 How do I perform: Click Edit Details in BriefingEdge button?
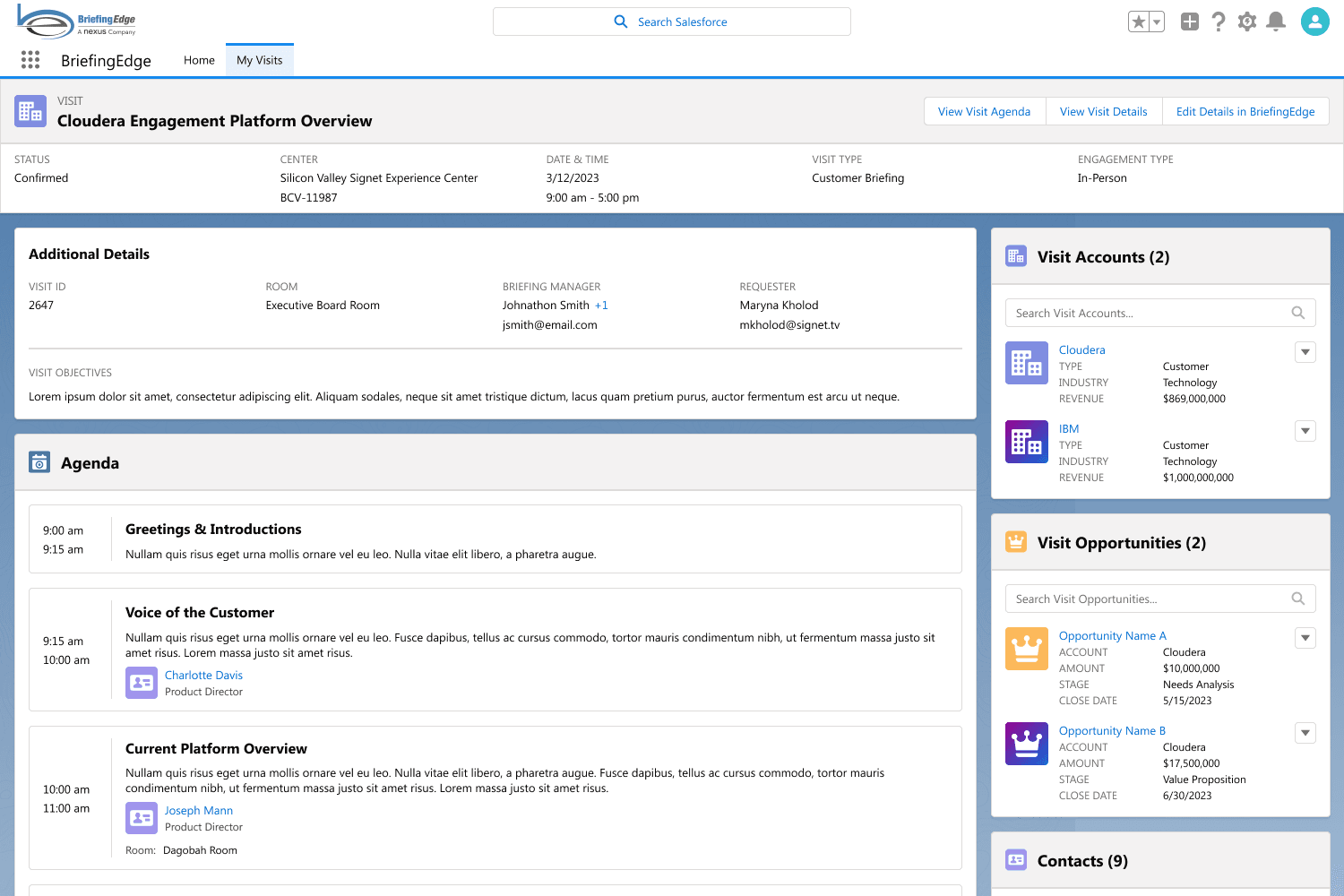pos(1245,111)
